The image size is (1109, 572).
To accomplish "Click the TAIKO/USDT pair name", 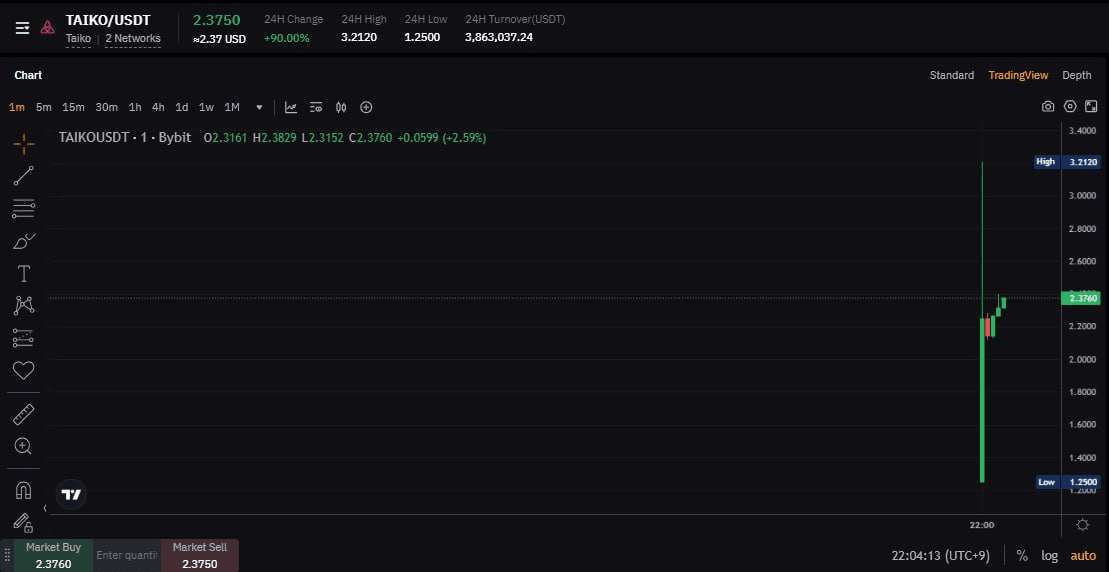I will [x=108, y=20].
